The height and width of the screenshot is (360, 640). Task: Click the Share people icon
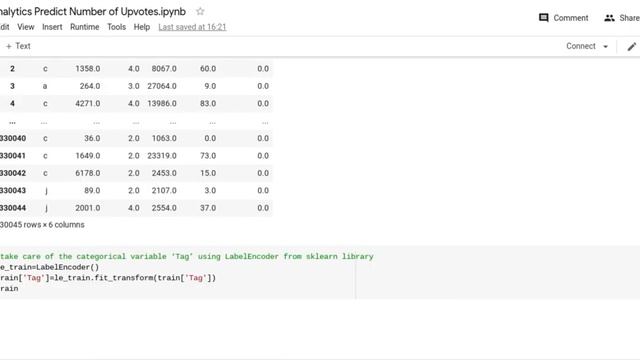(x=609, y=18)
